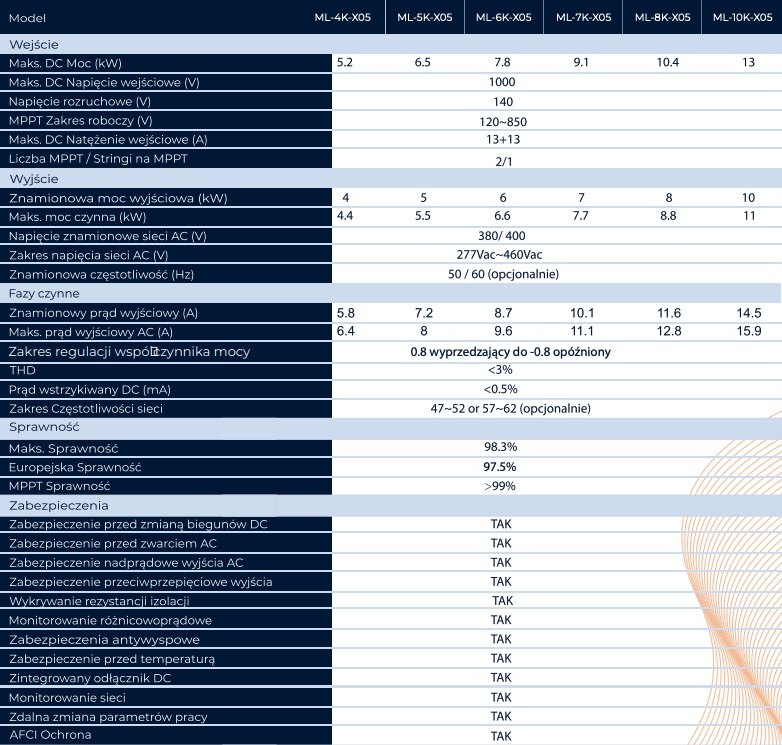Viewport: 782px width, 745px height.
Task: Click the "AFCI Ochrona" row label
Action: pyautogui.click(x=50, y=735)
